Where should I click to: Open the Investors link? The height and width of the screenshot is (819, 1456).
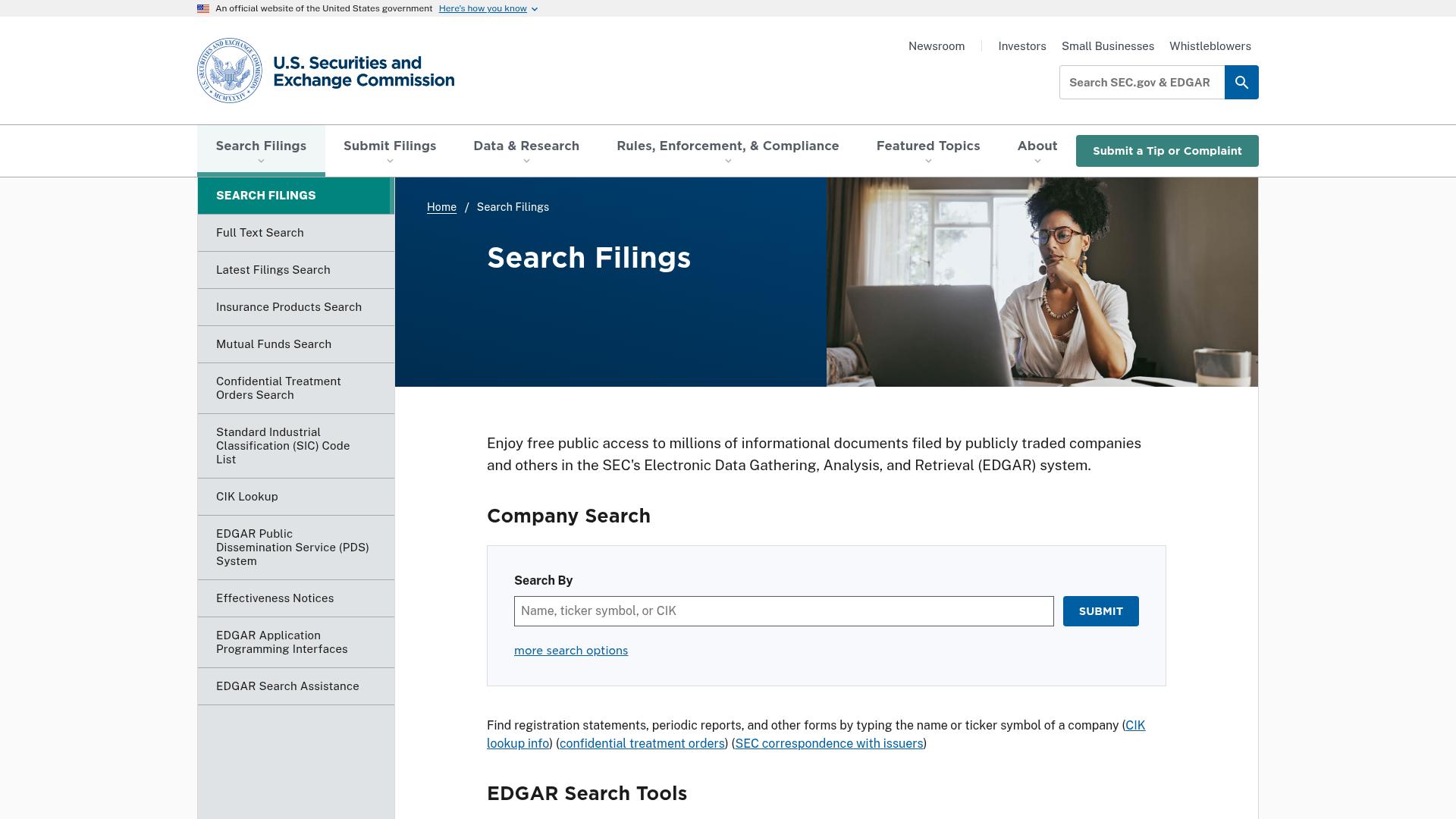[x=1022, y=46]
